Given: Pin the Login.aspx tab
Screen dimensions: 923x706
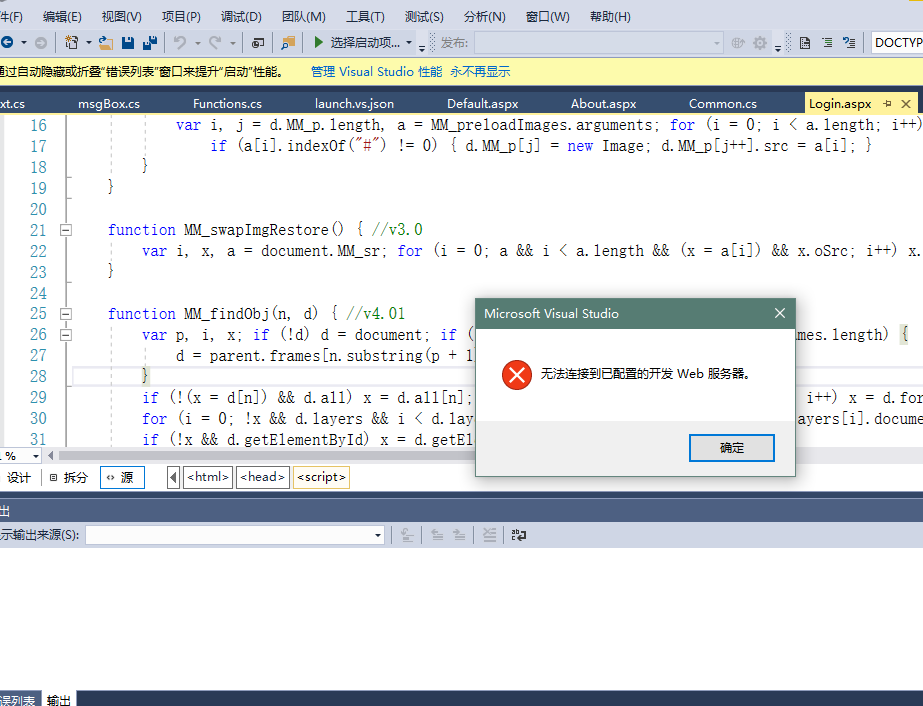Looking at the screenshot, I should (887, 104).
